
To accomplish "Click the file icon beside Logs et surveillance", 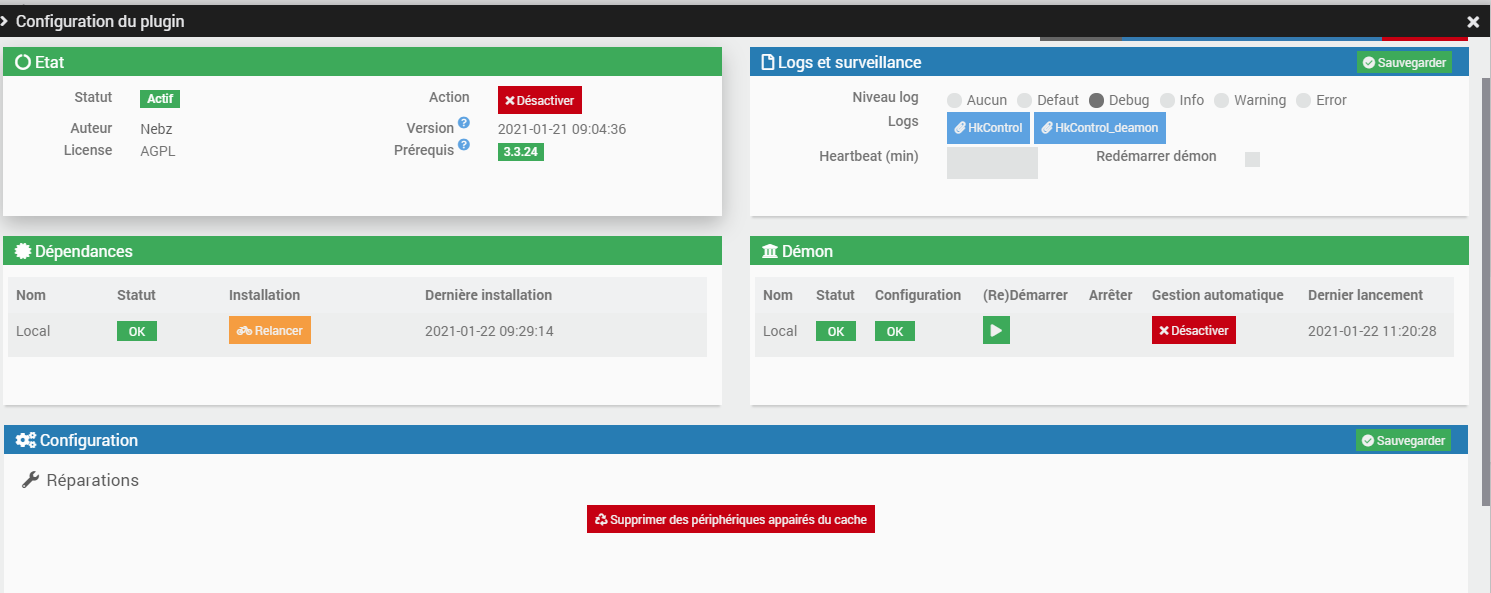I will (x=768, y=62).
